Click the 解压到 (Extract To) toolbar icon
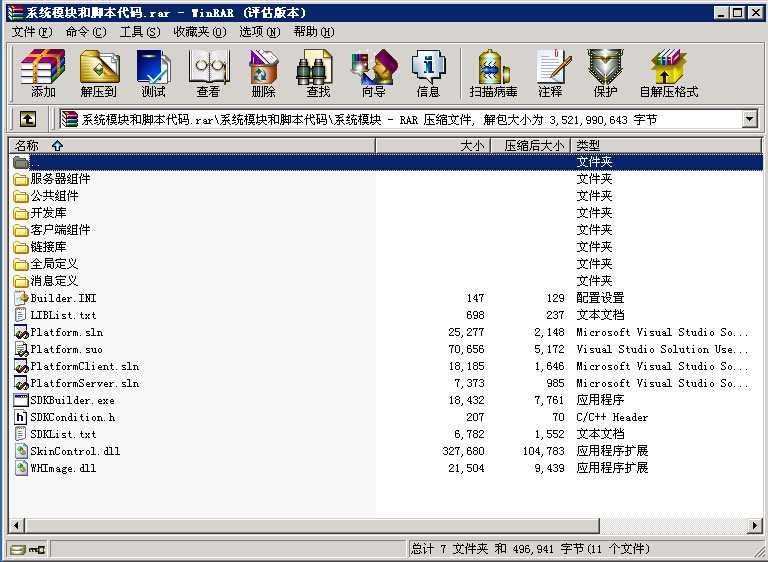The image size is (768, 562). click(98, 73)
